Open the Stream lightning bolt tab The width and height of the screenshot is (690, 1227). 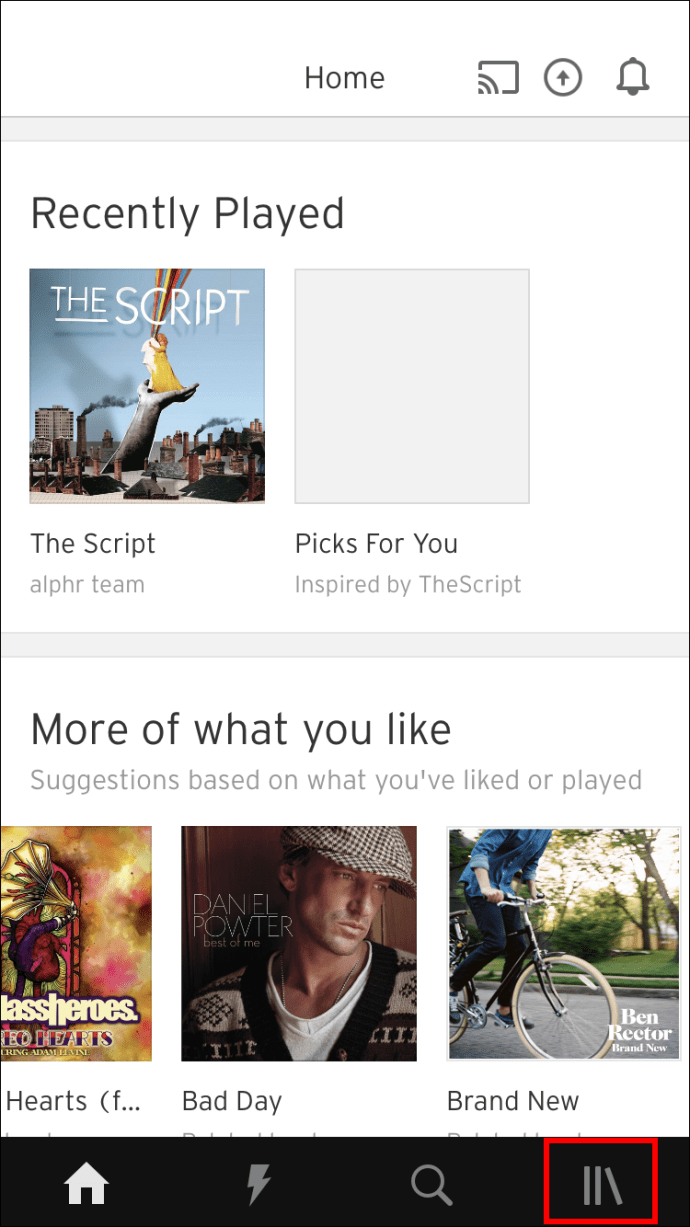coord(258,1185)
